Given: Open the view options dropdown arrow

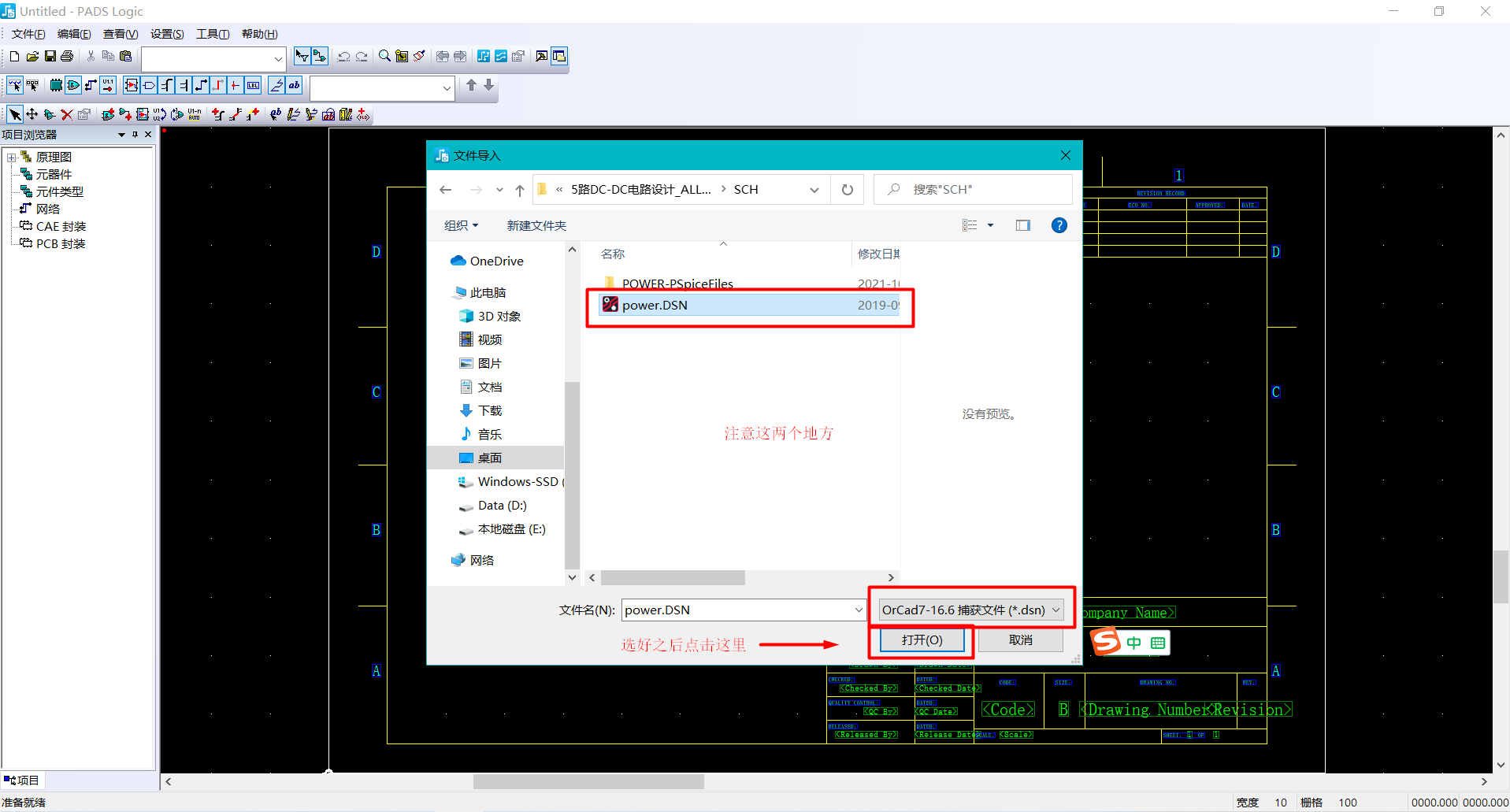Looking at the screenshot, I should click(x=991, y=226).
